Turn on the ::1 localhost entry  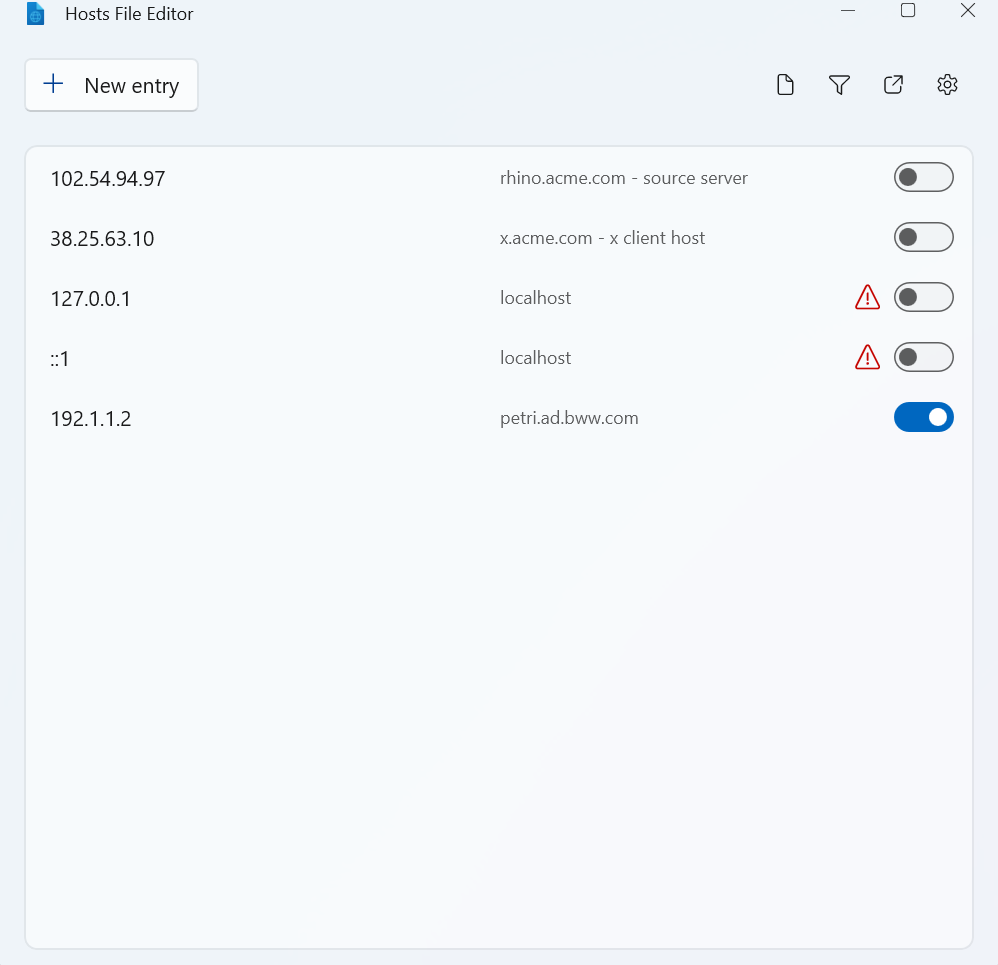point(923,357)
